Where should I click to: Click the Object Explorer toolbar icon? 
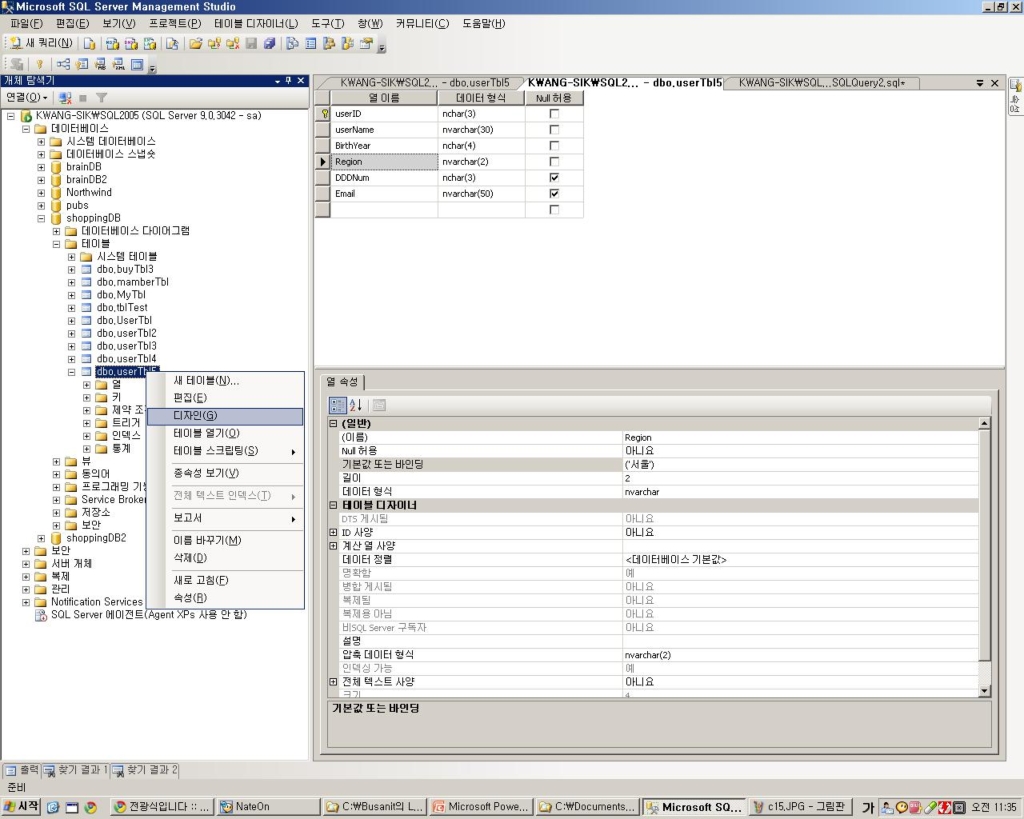coord(329,44)
